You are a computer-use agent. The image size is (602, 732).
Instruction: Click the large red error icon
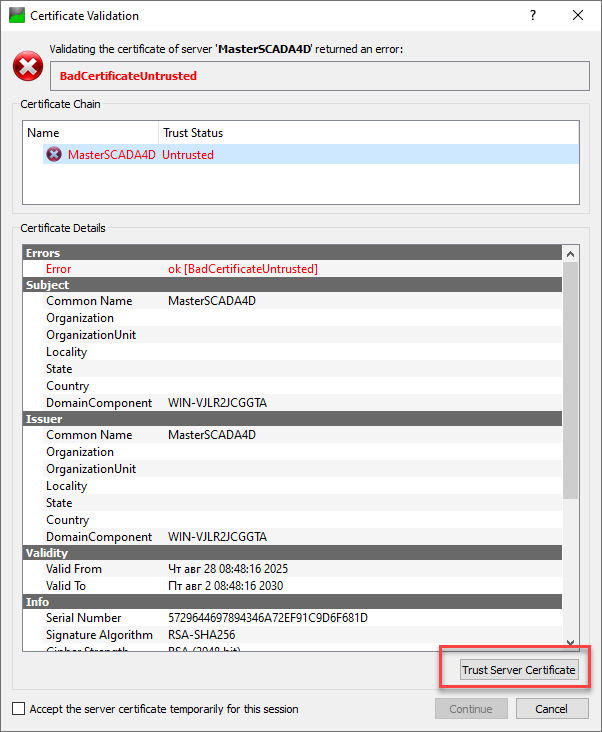(x=28, y=67)
